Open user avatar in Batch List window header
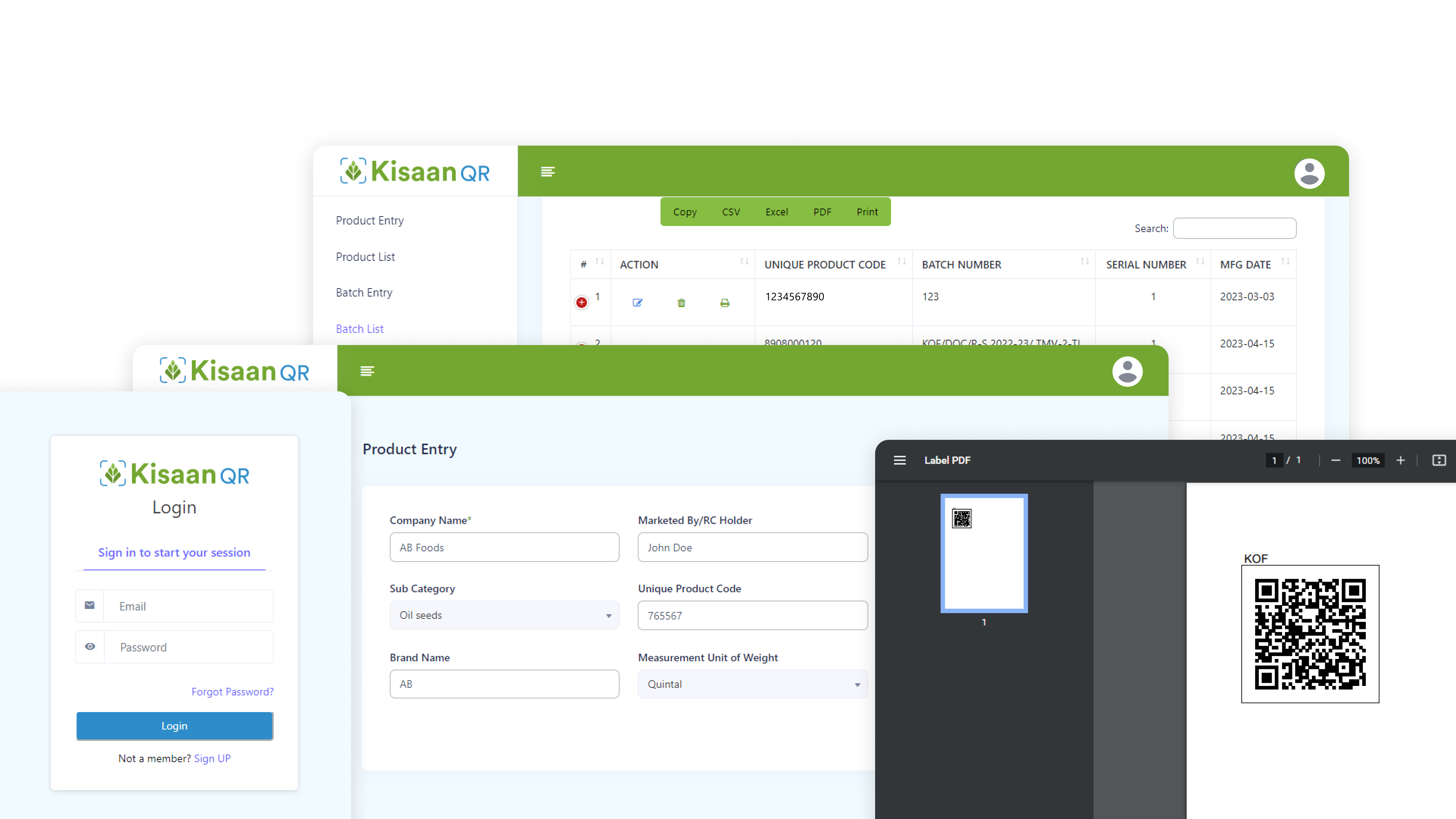This screenshot has width=1456, height=819. (x=1309, y=173)
